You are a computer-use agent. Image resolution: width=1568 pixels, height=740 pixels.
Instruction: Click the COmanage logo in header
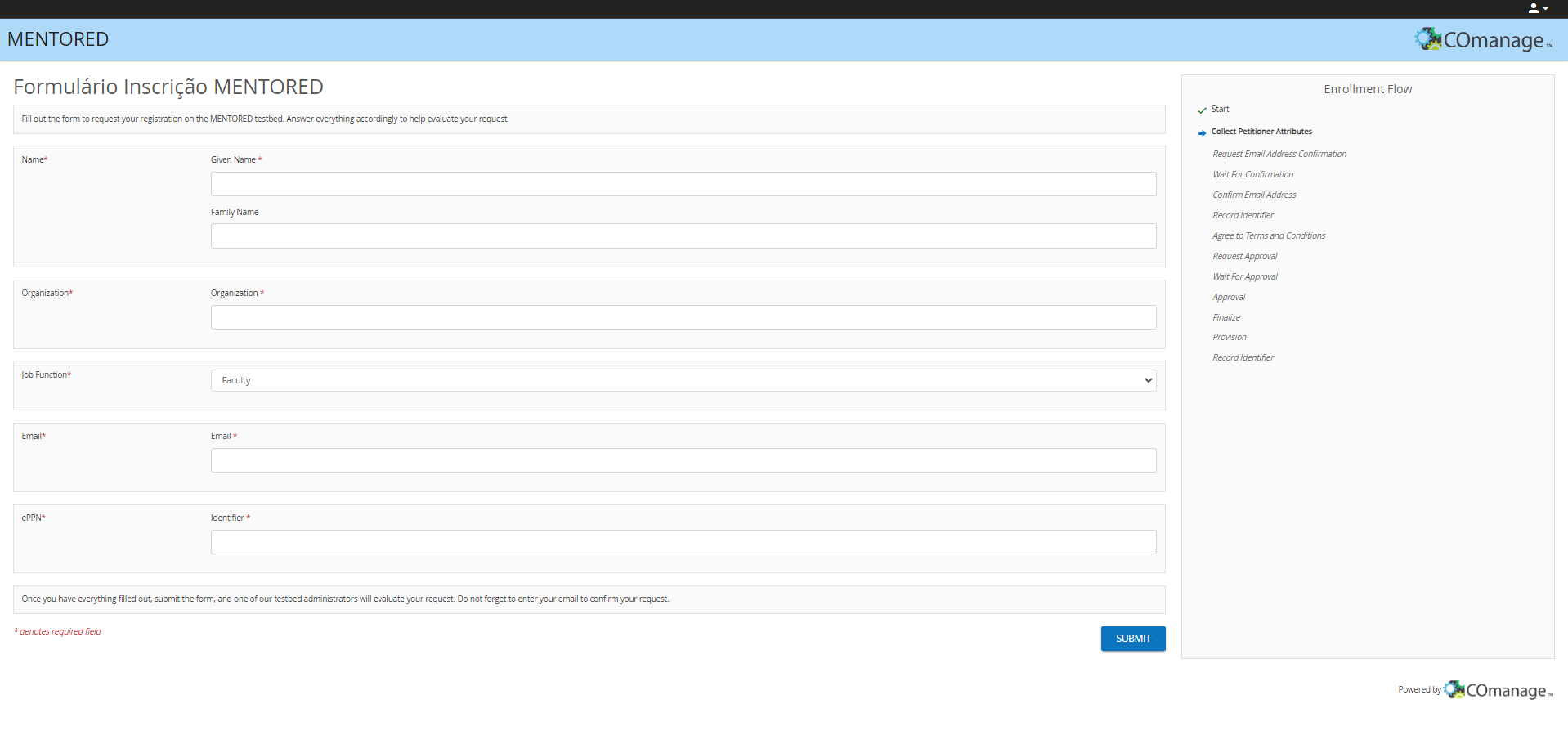tap(1483, 39)
